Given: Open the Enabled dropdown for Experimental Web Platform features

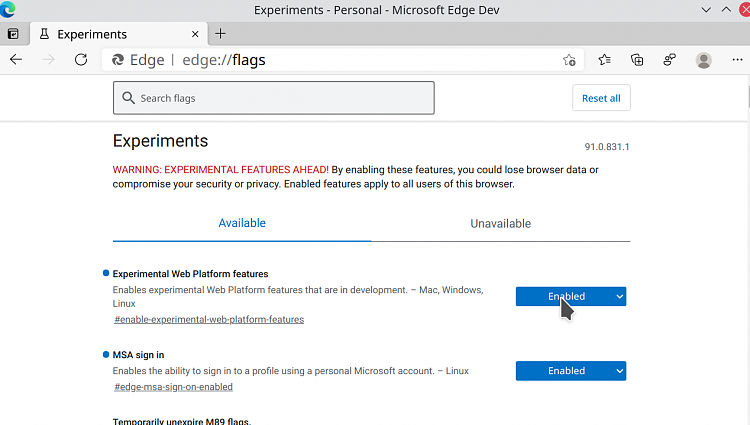Looking at the screenshot, I should click(x=571, y=296).
